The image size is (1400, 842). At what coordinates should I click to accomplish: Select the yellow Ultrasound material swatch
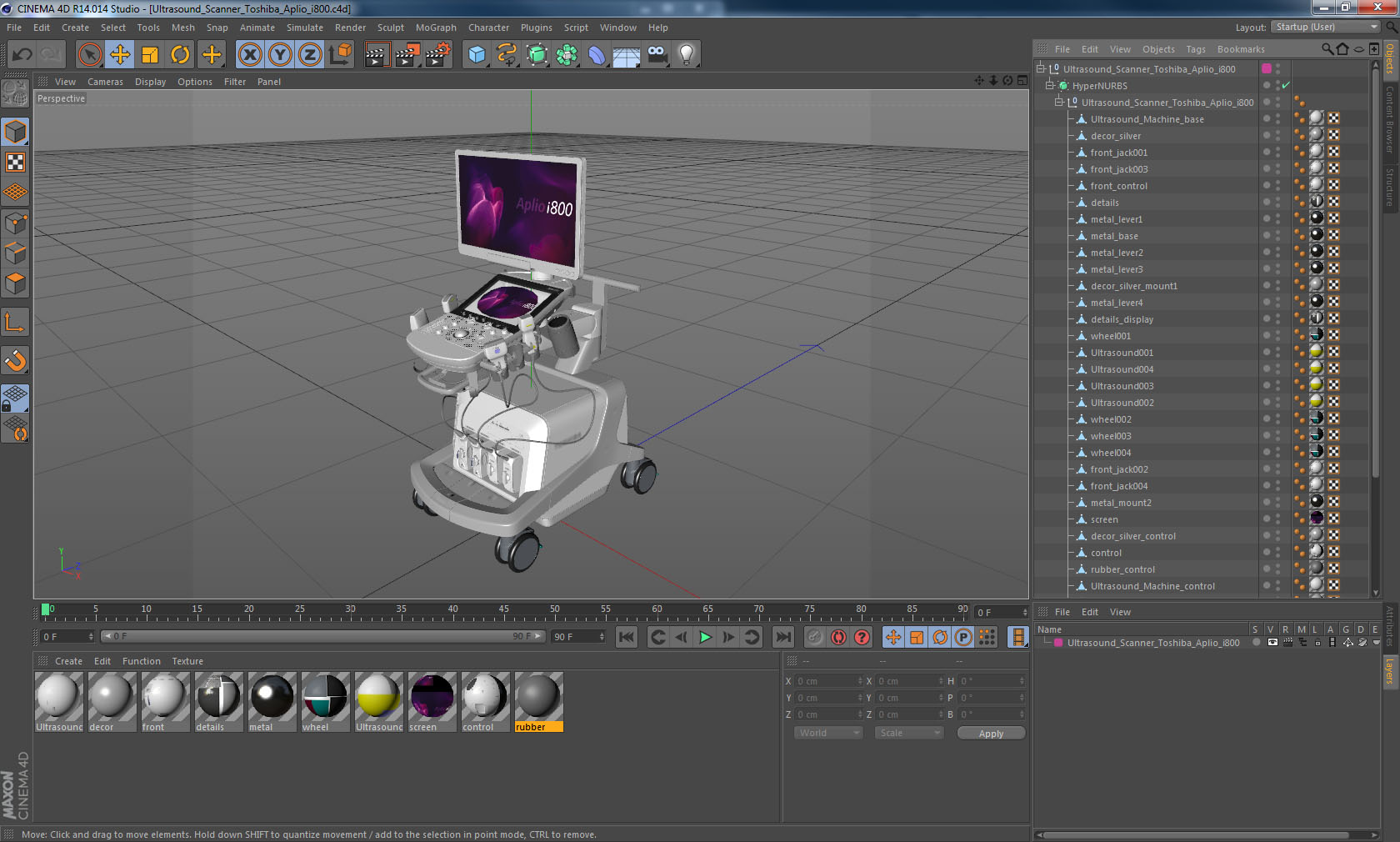(x=378, y=702)
